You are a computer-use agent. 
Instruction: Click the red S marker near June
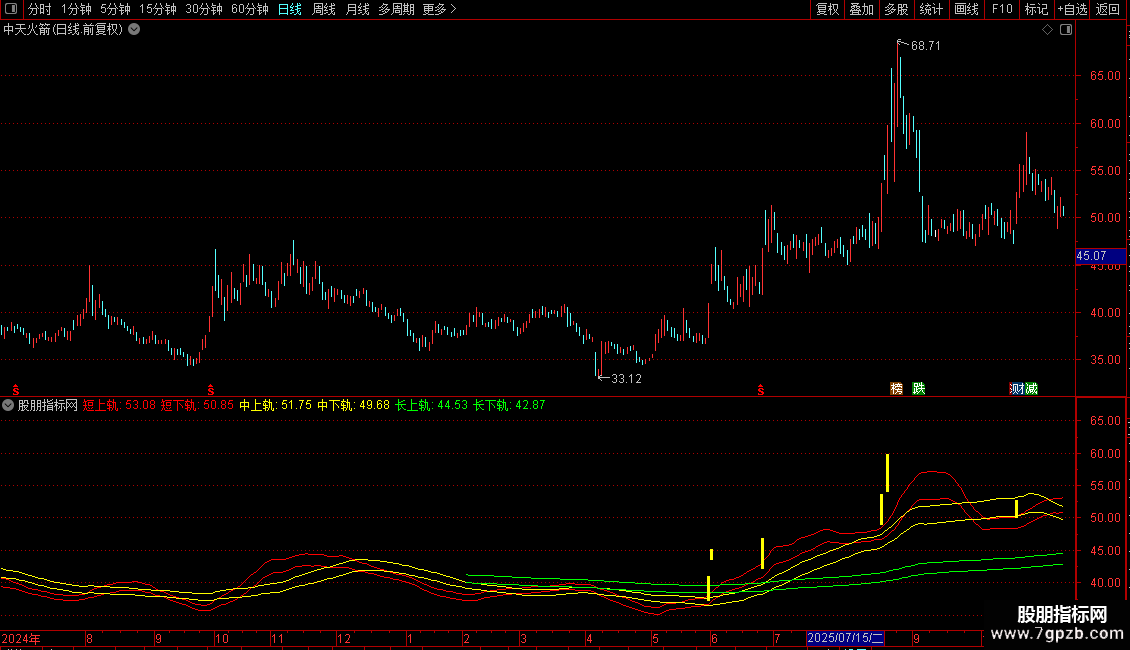(x=760, y=390)
